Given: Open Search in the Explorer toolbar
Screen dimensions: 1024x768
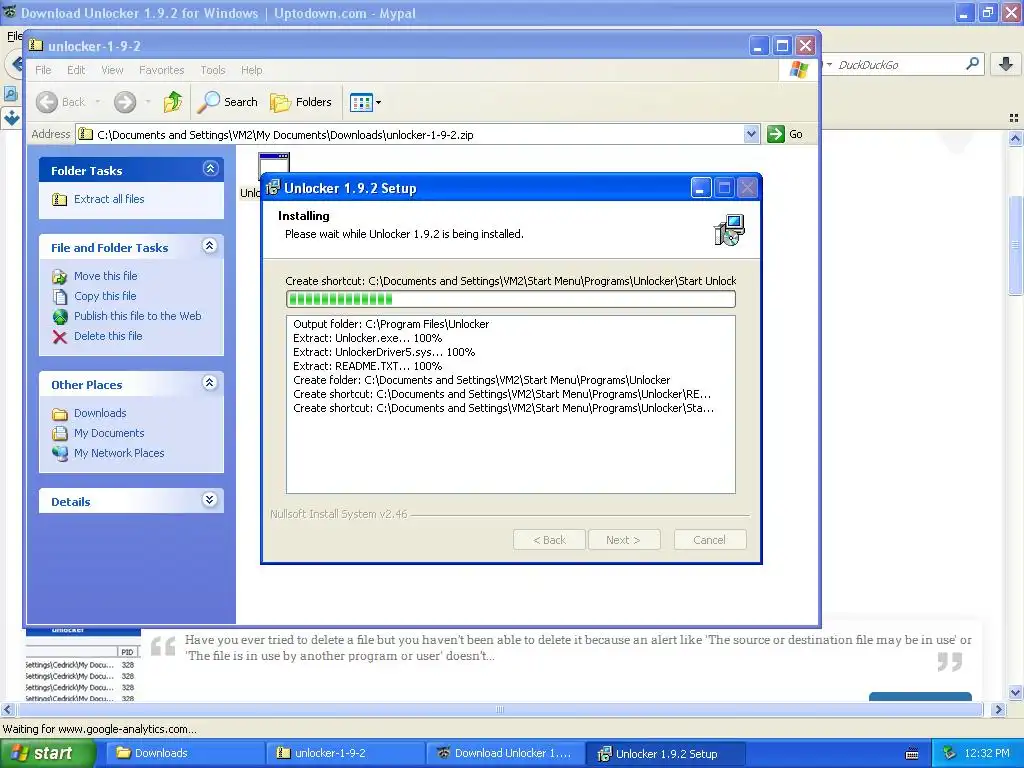Looking at the screenshot, I should point(228,102).
